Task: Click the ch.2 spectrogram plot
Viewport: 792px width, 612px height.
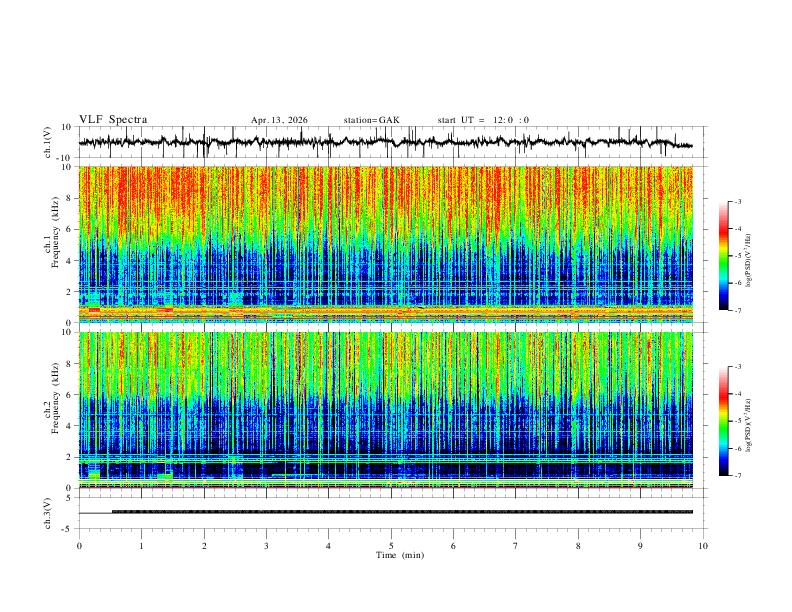Action: [385, 410]
